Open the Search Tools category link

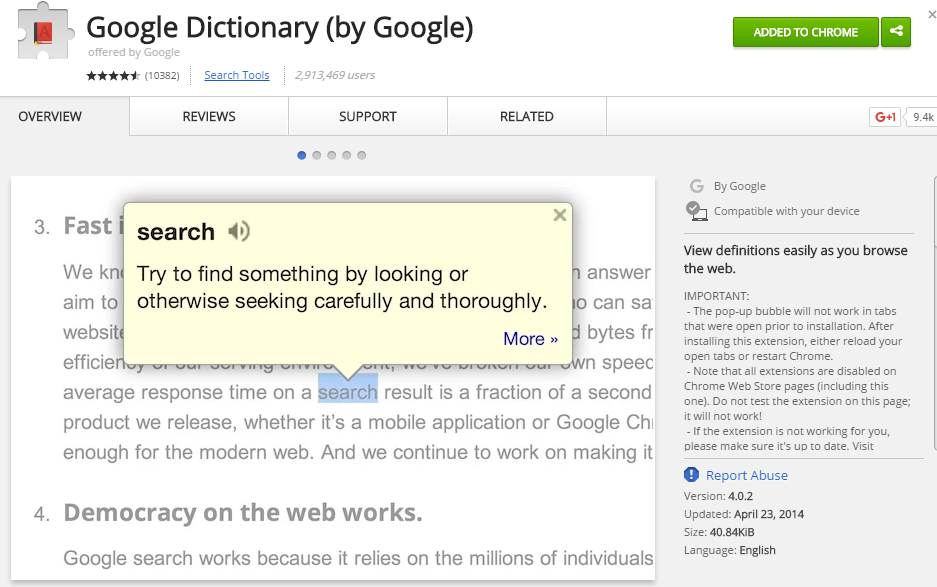coord(237,75)
